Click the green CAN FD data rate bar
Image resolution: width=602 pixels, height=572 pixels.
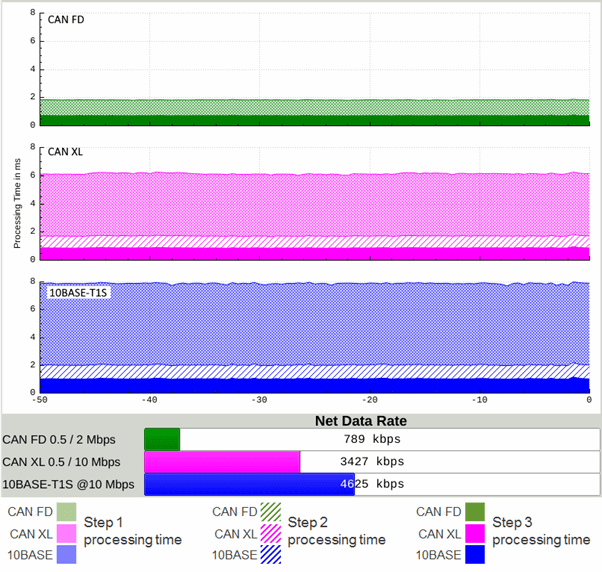[162, 439]
